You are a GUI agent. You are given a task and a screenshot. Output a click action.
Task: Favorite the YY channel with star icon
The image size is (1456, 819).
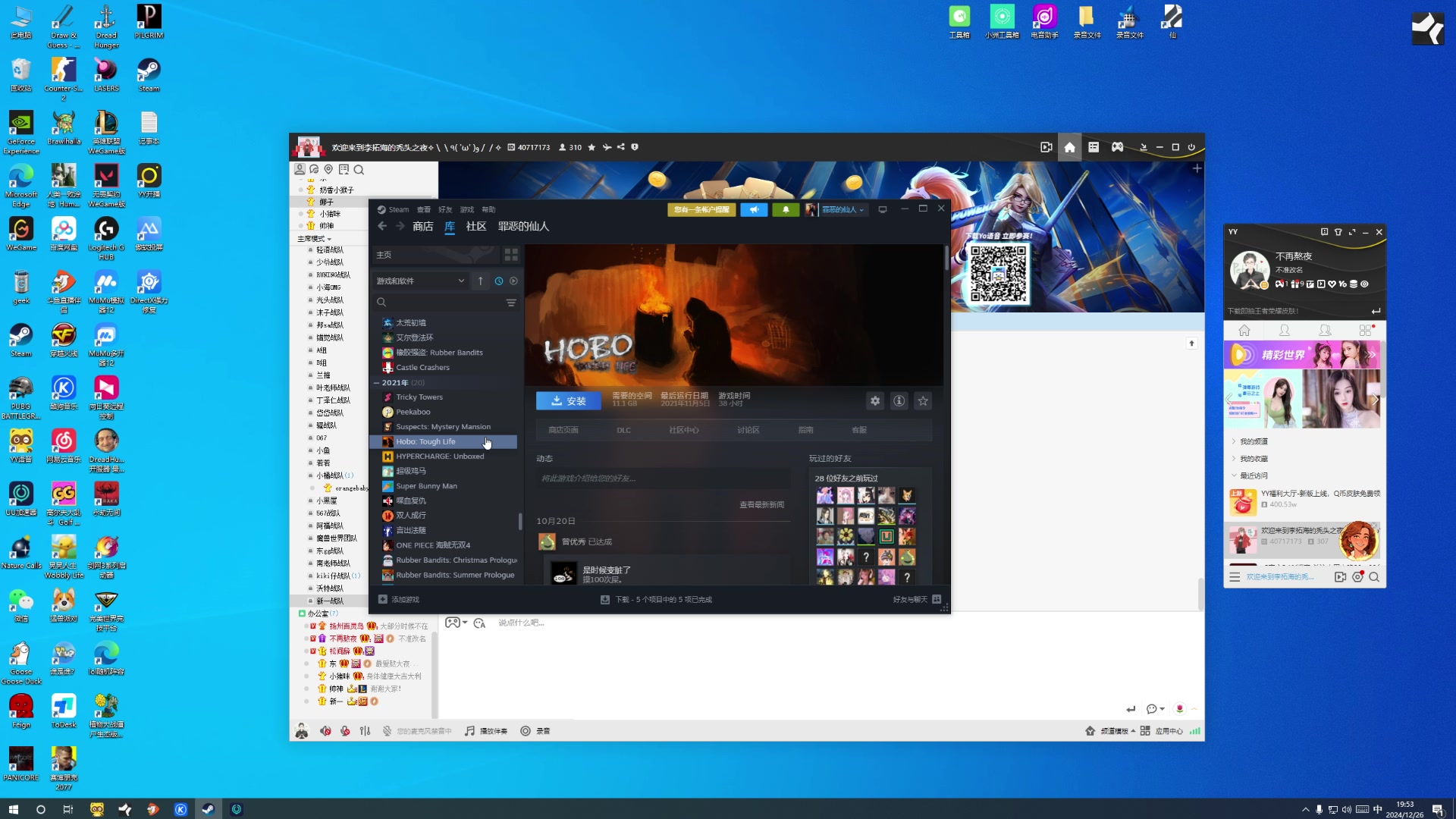click(591, 148)
